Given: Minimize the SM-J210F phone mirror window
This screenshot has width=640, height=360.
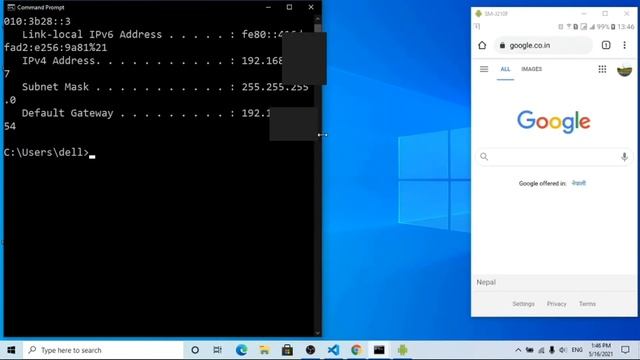Looking at the screenshot, I should tap(584, 13).
